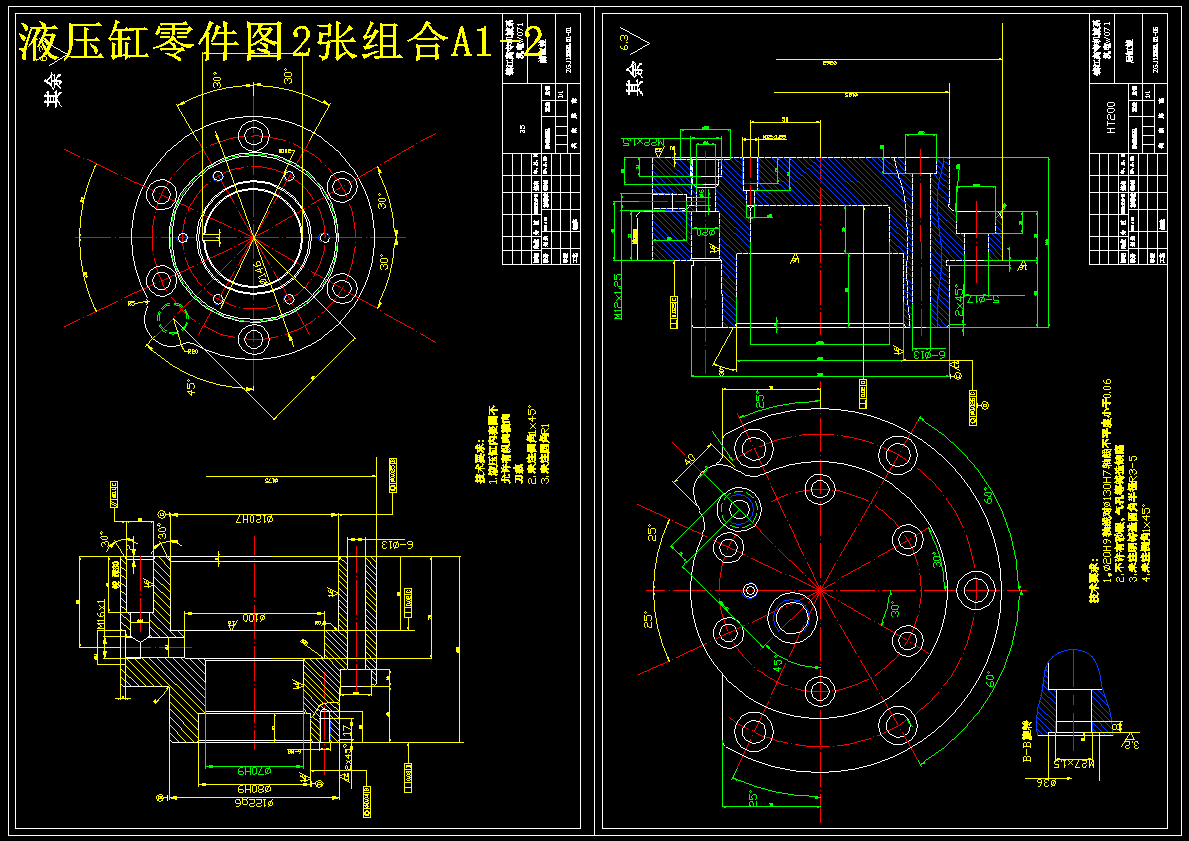The height and width of the screenshot is (841, 1189).
Task: Select the 35 material text in left title block
Action: pyautogui.click(x=522, y=129)
